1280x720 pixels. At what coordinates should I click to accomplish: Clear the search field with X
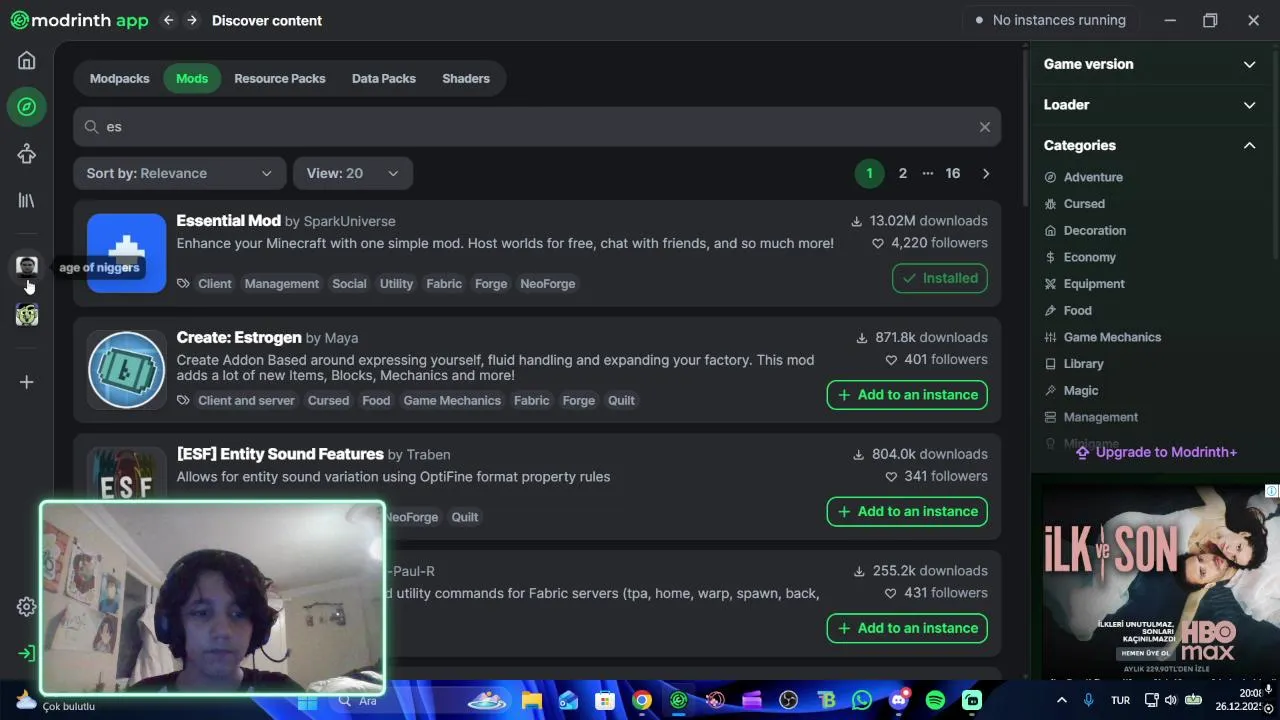point(985,127)
